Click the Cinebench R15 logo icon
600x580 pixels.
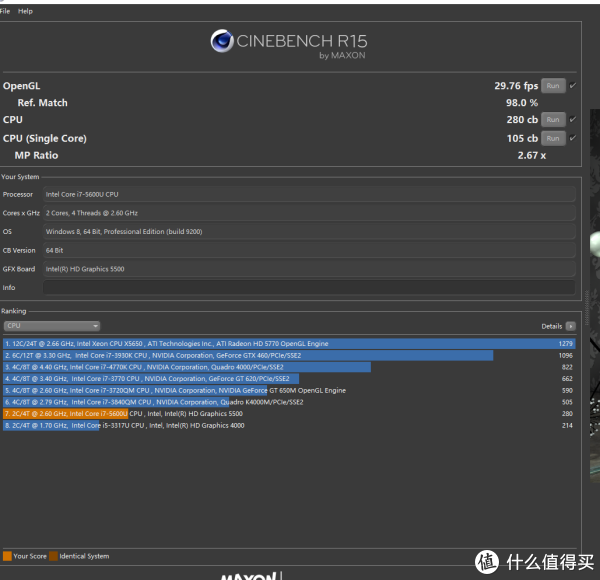point(222,41)
